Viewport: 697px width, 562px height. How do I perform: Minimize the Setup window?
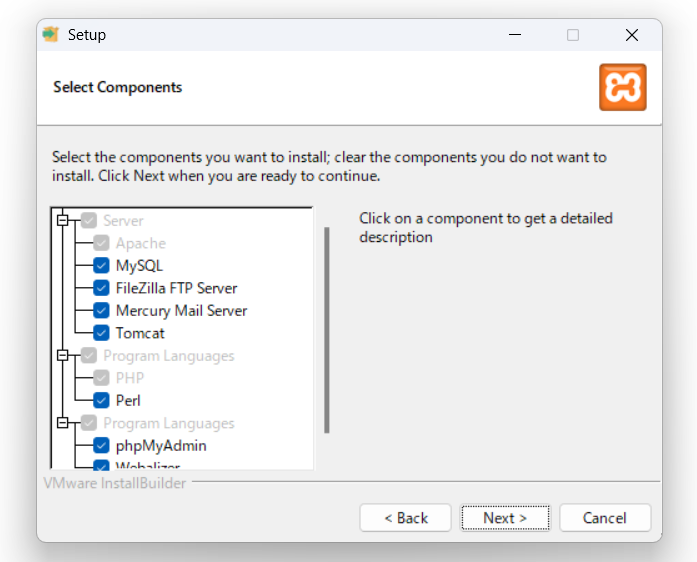tap(514, 35)
